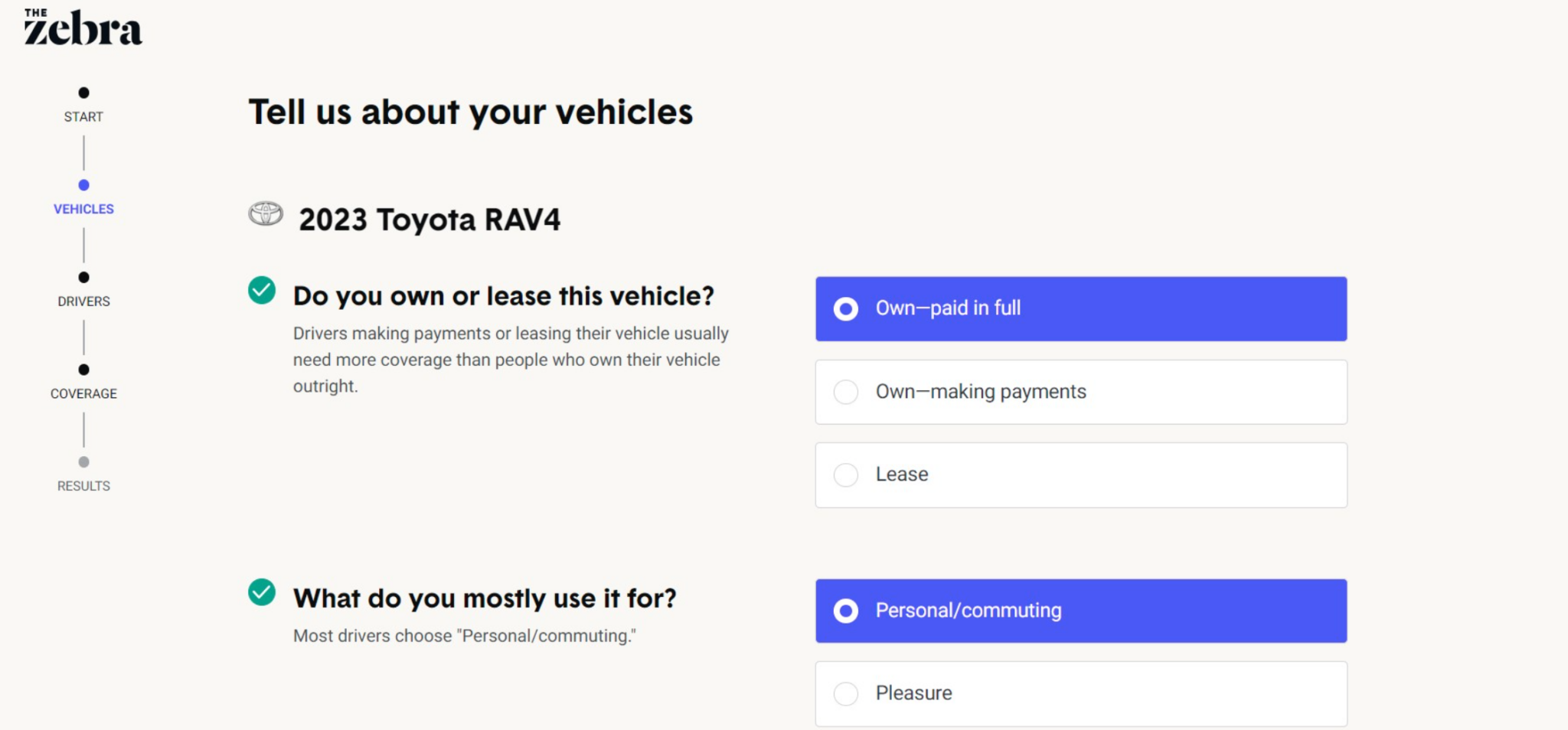
Task: Click the green checkmark beside the usage question
Action: point(262,592)
